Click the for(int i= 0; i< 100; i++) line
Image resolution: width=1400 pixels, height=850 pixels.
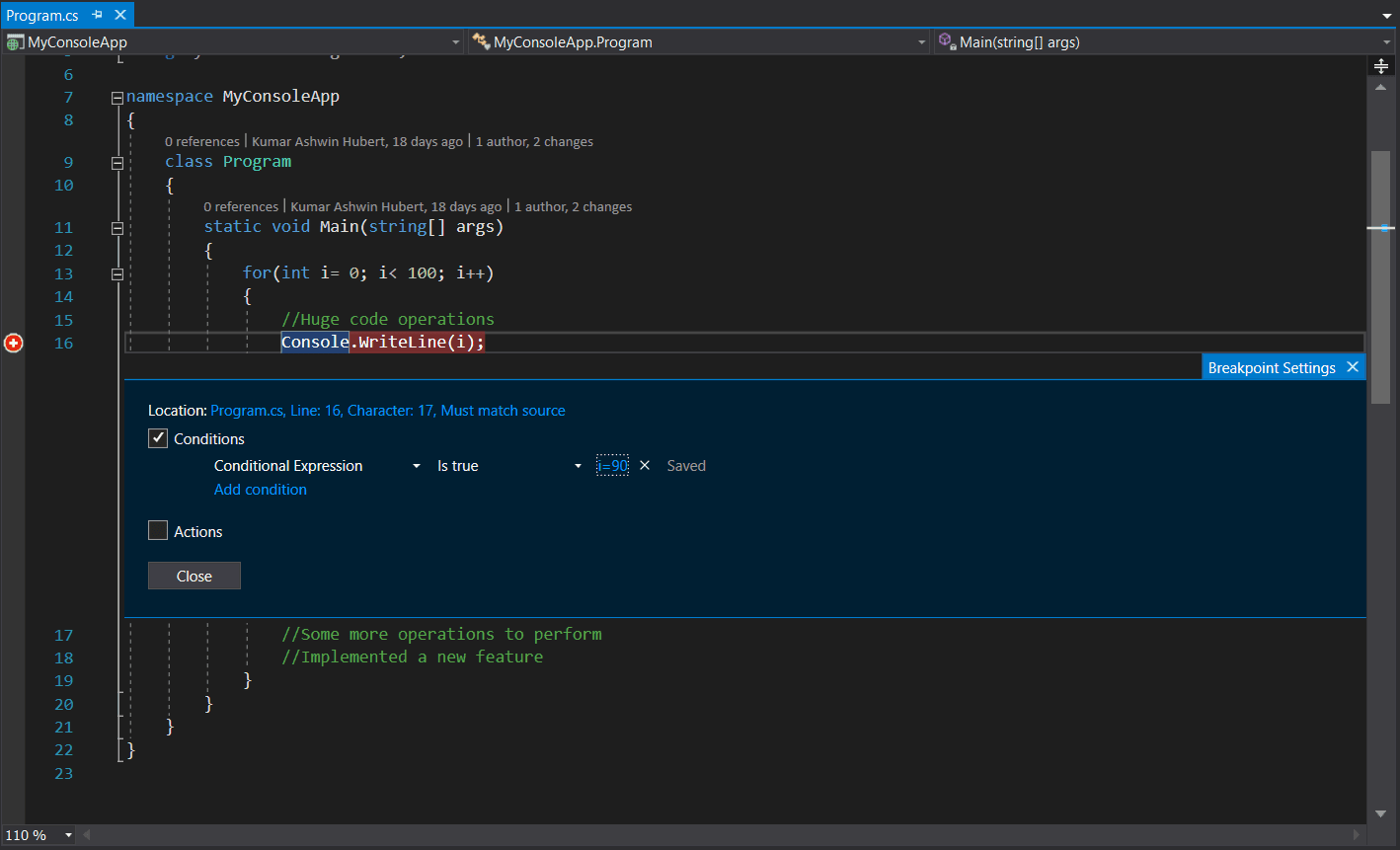point(368,272)
